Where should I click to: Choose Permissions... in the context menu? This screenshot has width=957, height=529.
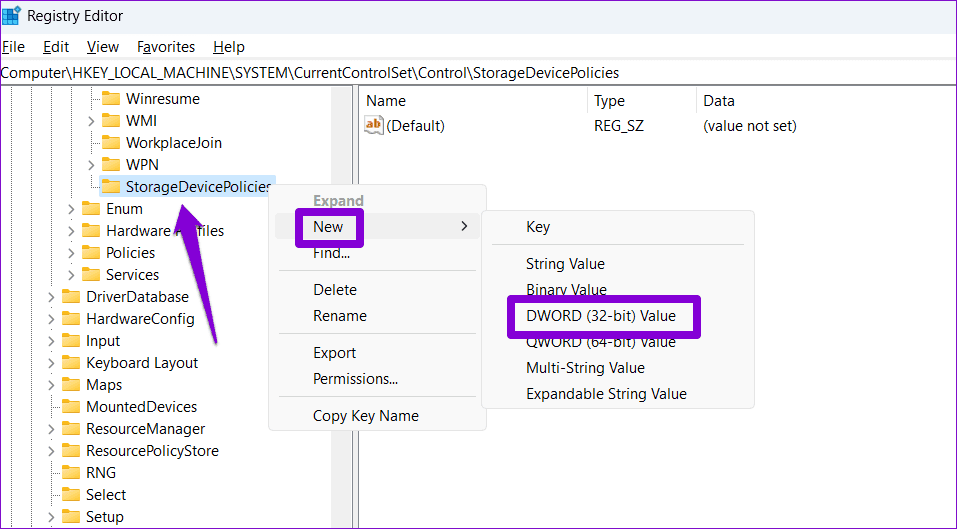click(x=377, y=378)
